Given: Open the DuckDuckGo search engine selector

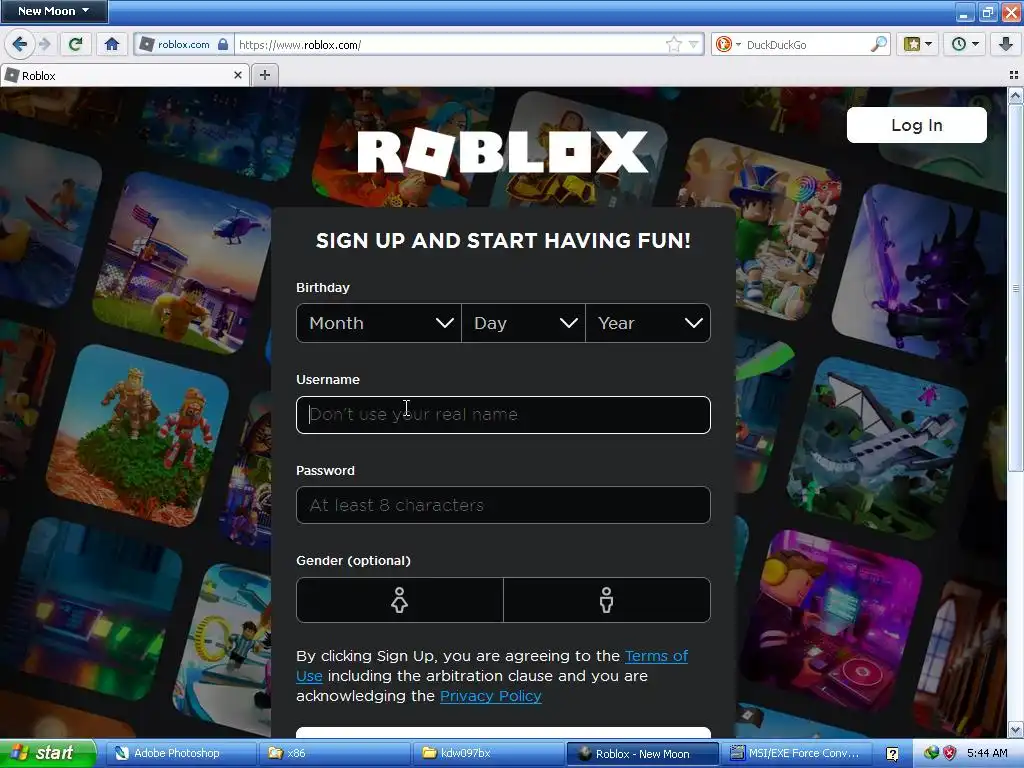Looking at the screenshot, I should [728, 44].
